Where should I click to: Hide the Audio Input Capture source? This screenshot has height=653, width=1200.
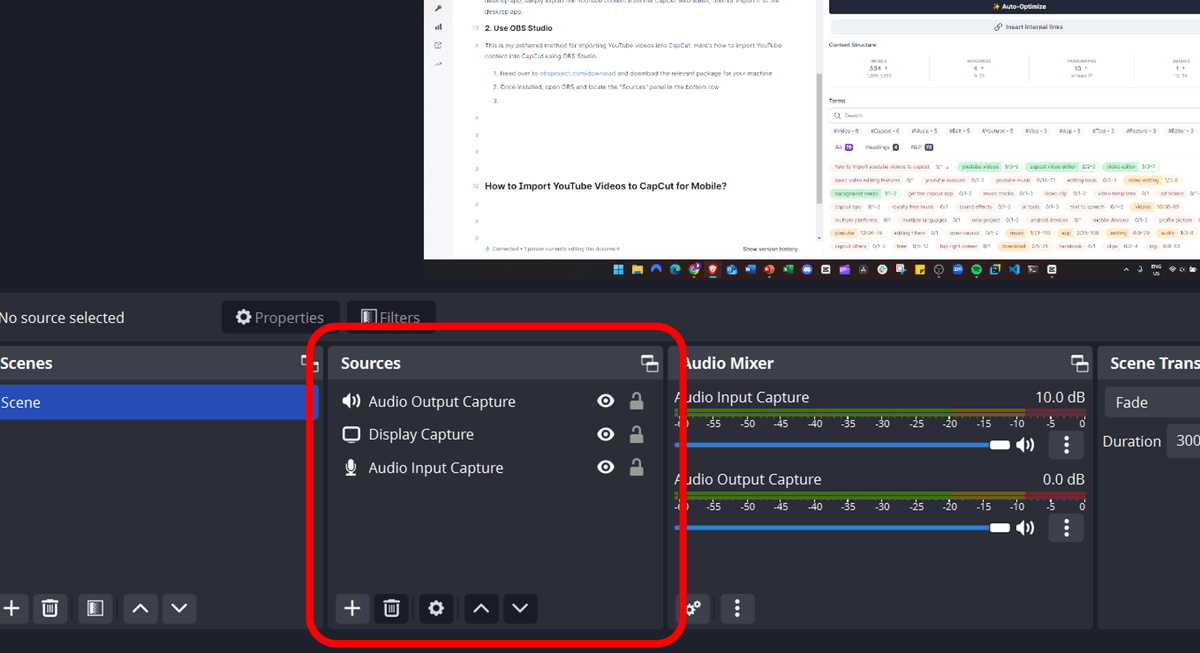605,467
